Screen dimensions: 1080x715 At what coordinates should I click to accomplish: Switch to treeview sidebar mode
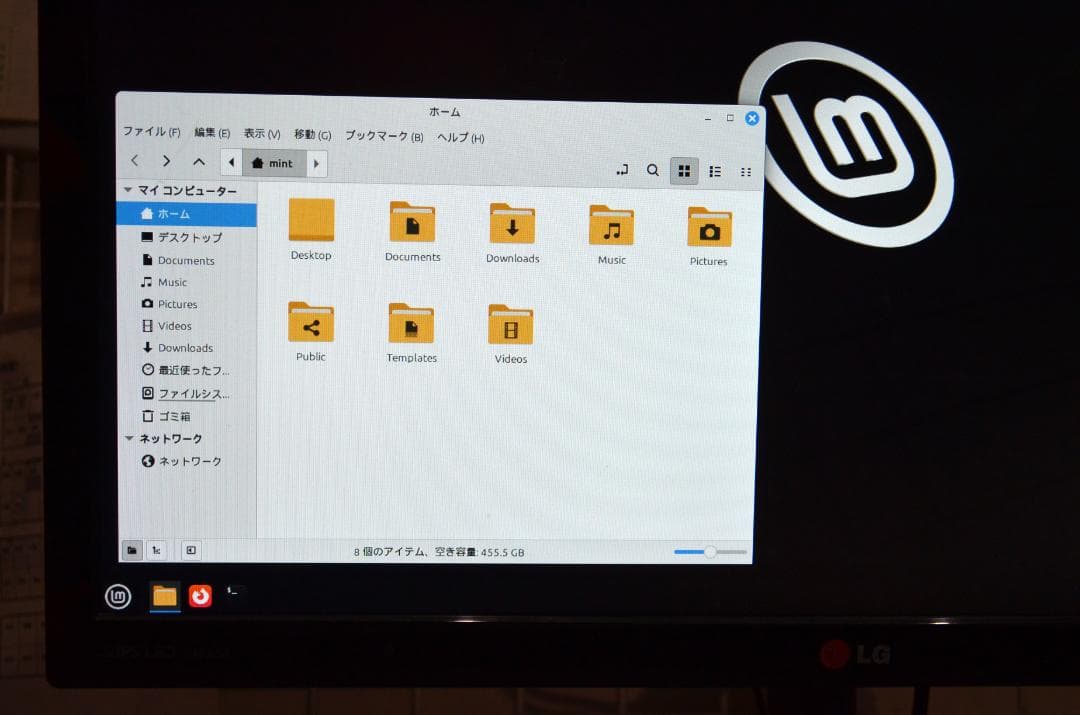pyautogui.click(x=156, y=550)
